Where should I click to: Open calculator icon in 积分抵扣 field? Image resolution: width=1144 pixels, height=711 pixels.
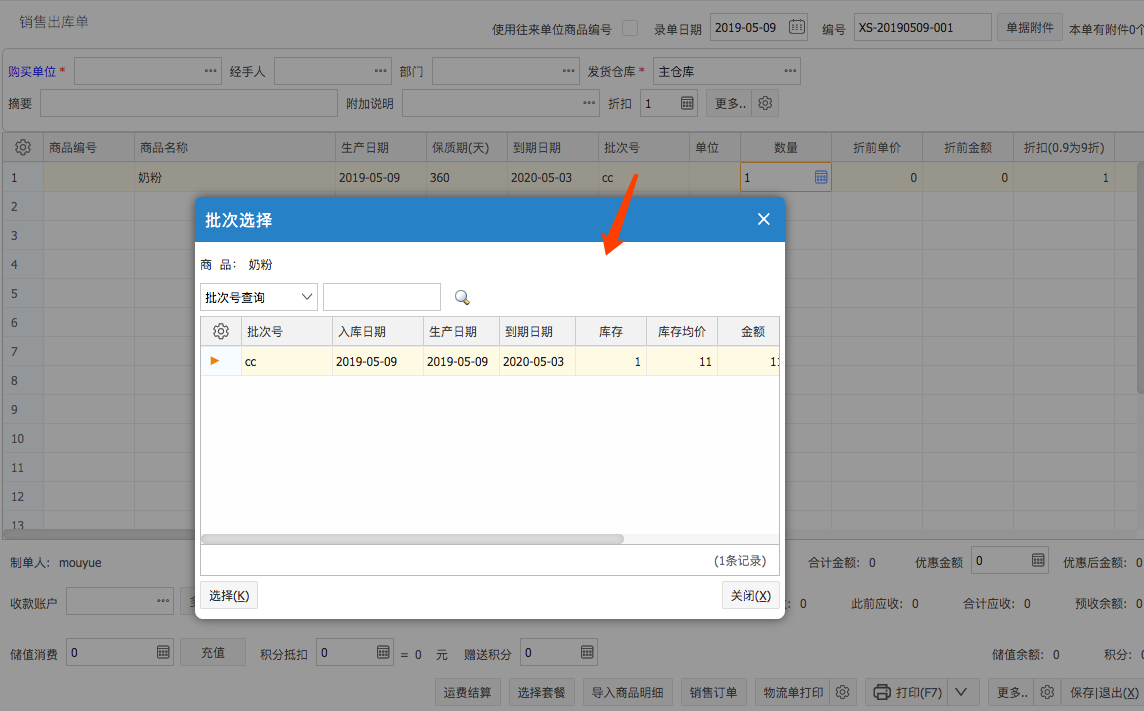(x=383, y=652)
